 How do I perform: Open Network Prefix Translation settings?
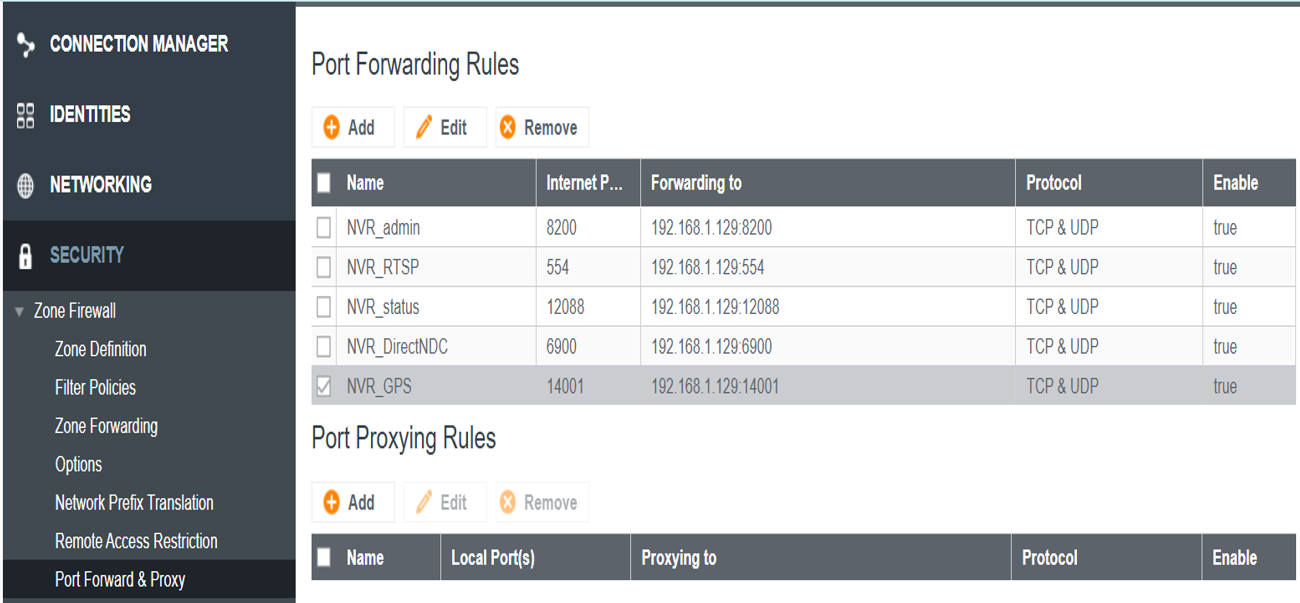134,503
